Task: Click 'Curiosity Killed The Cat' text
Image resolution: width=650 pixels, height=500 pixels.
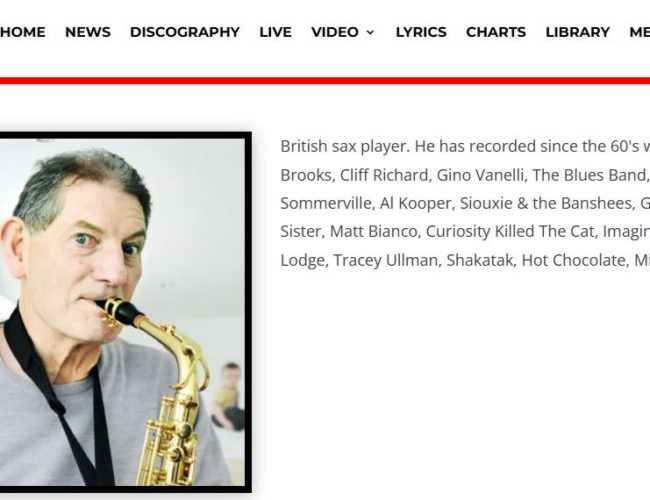Action: point(510,231)
